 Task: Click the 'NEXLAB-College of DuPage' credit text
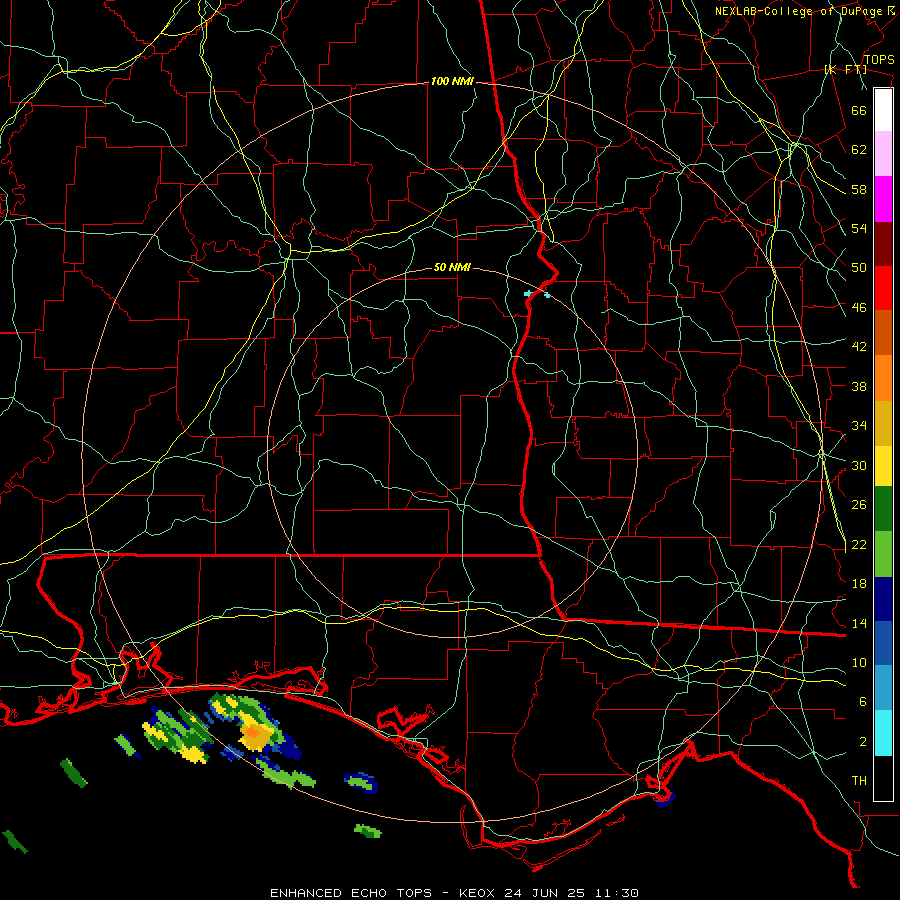pos(799,11)
